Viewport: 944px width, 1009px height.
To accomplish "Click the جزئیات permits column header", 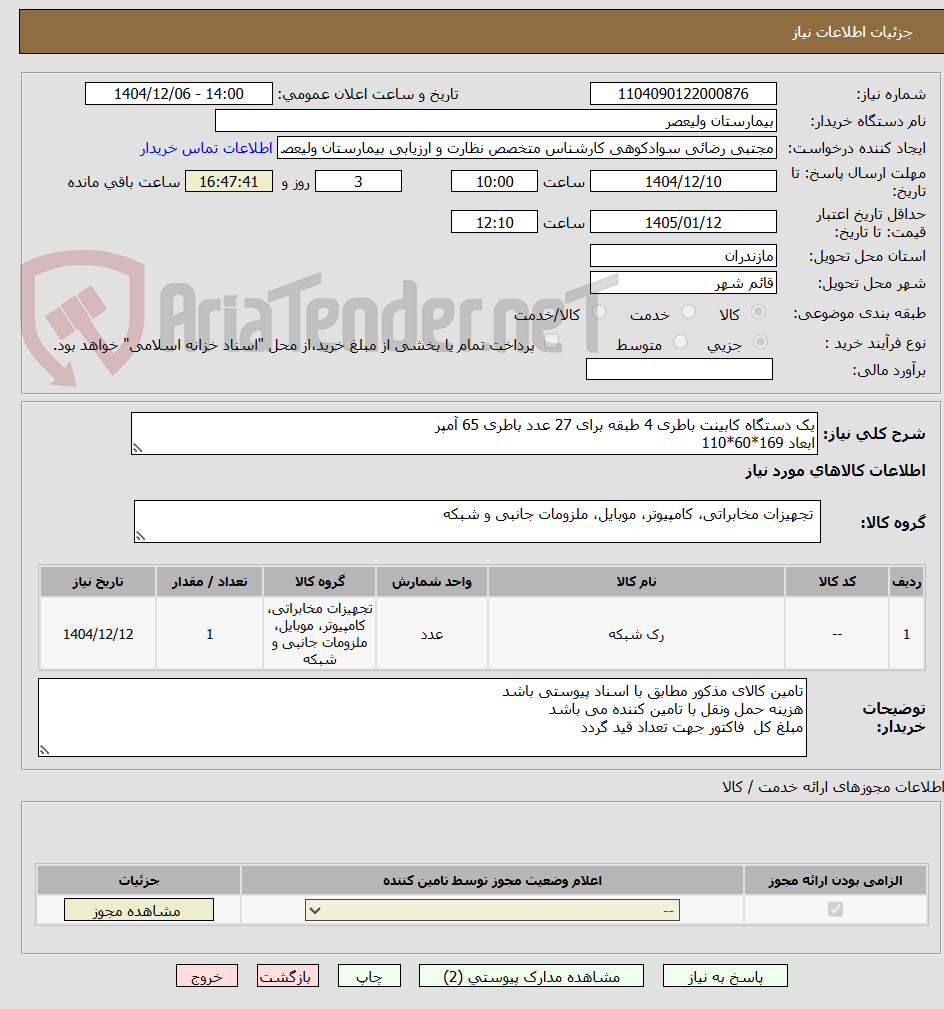I will click(138, 880).
